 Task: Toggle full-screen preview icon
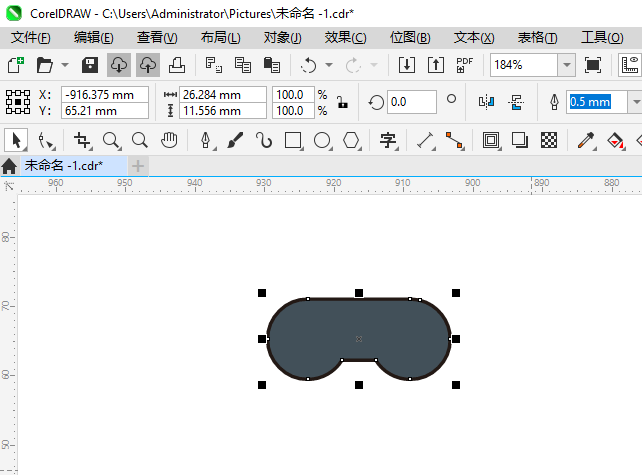593,65
